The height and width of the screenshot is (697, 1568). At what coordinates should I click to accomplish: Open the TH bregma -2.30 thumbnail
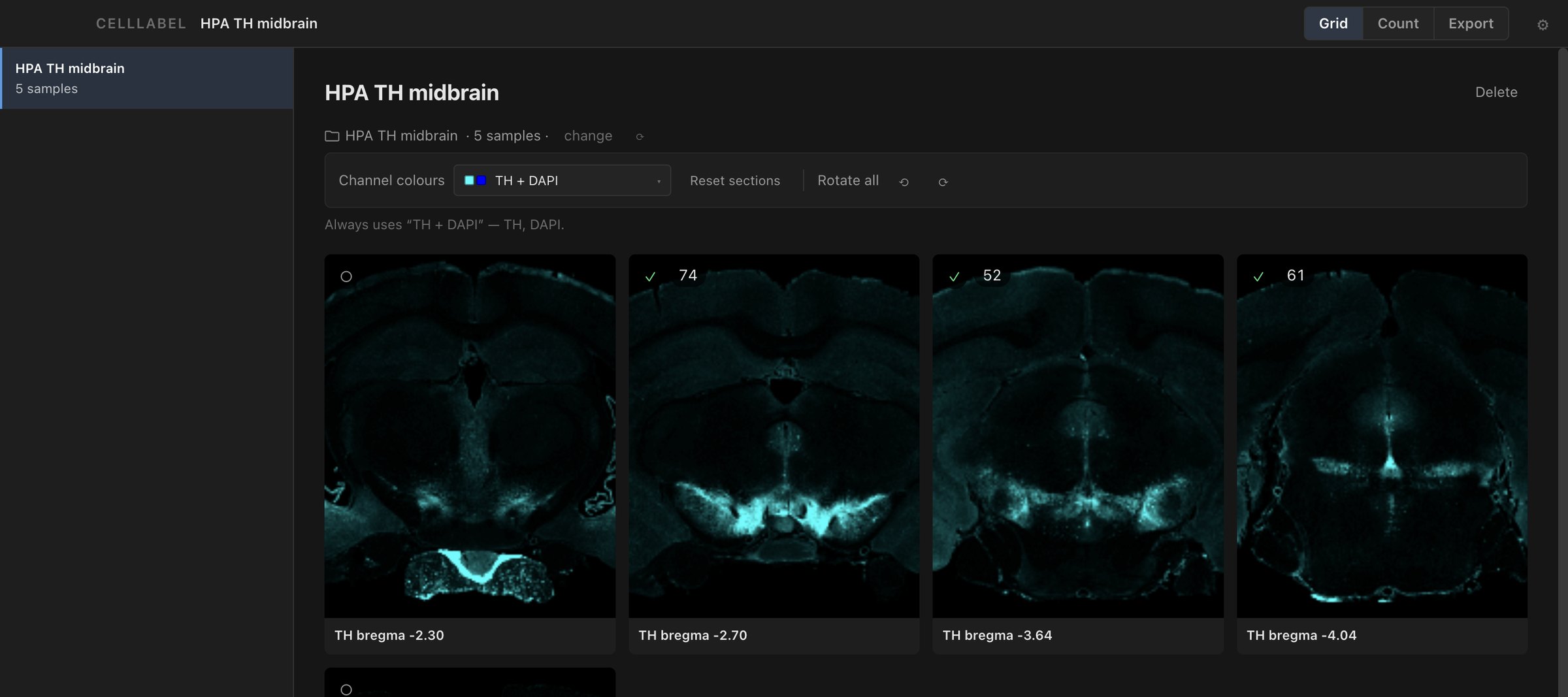470,436
